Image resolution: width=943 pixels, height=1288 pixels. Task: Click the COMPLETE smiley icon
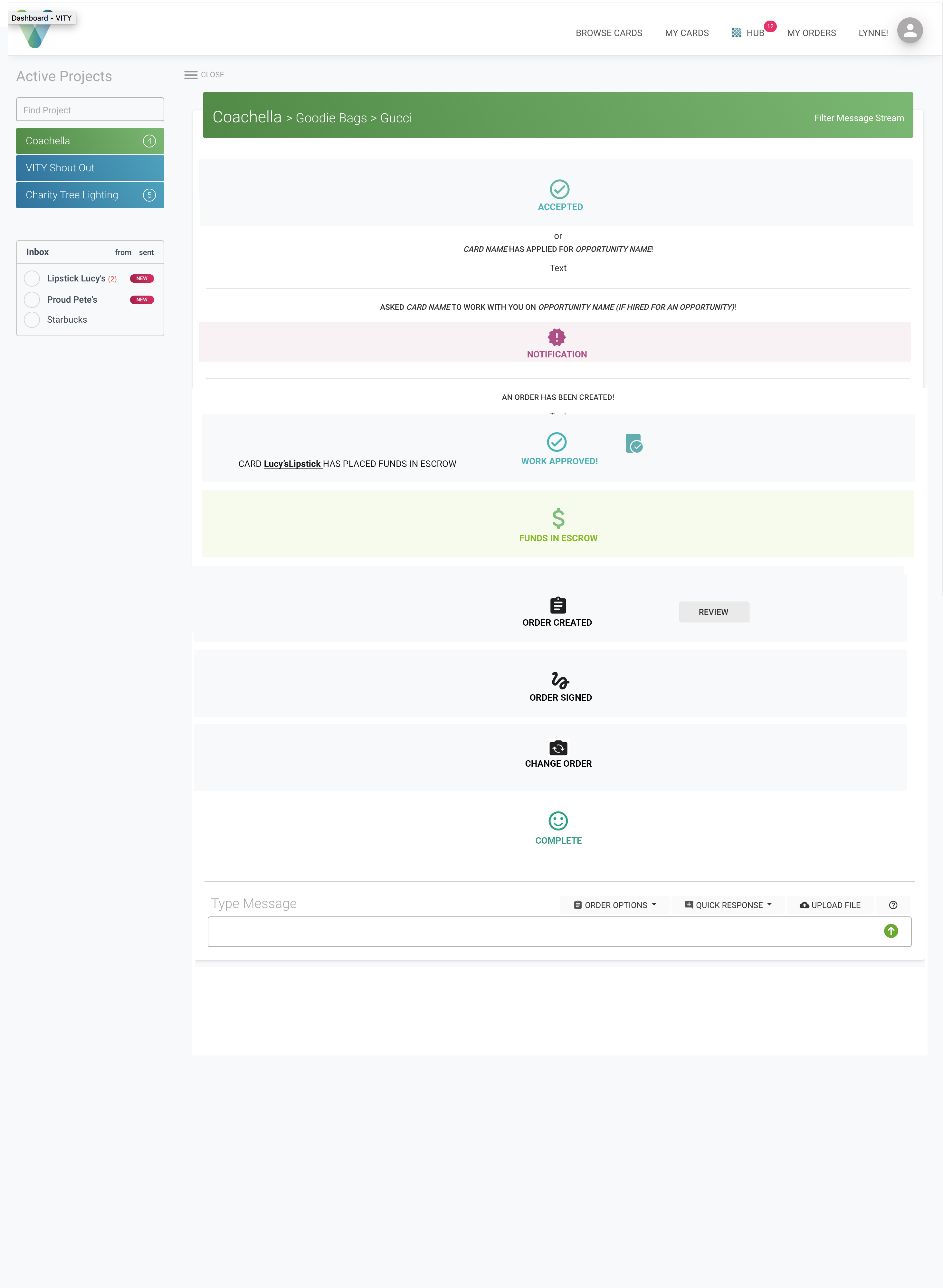point(558,821)
